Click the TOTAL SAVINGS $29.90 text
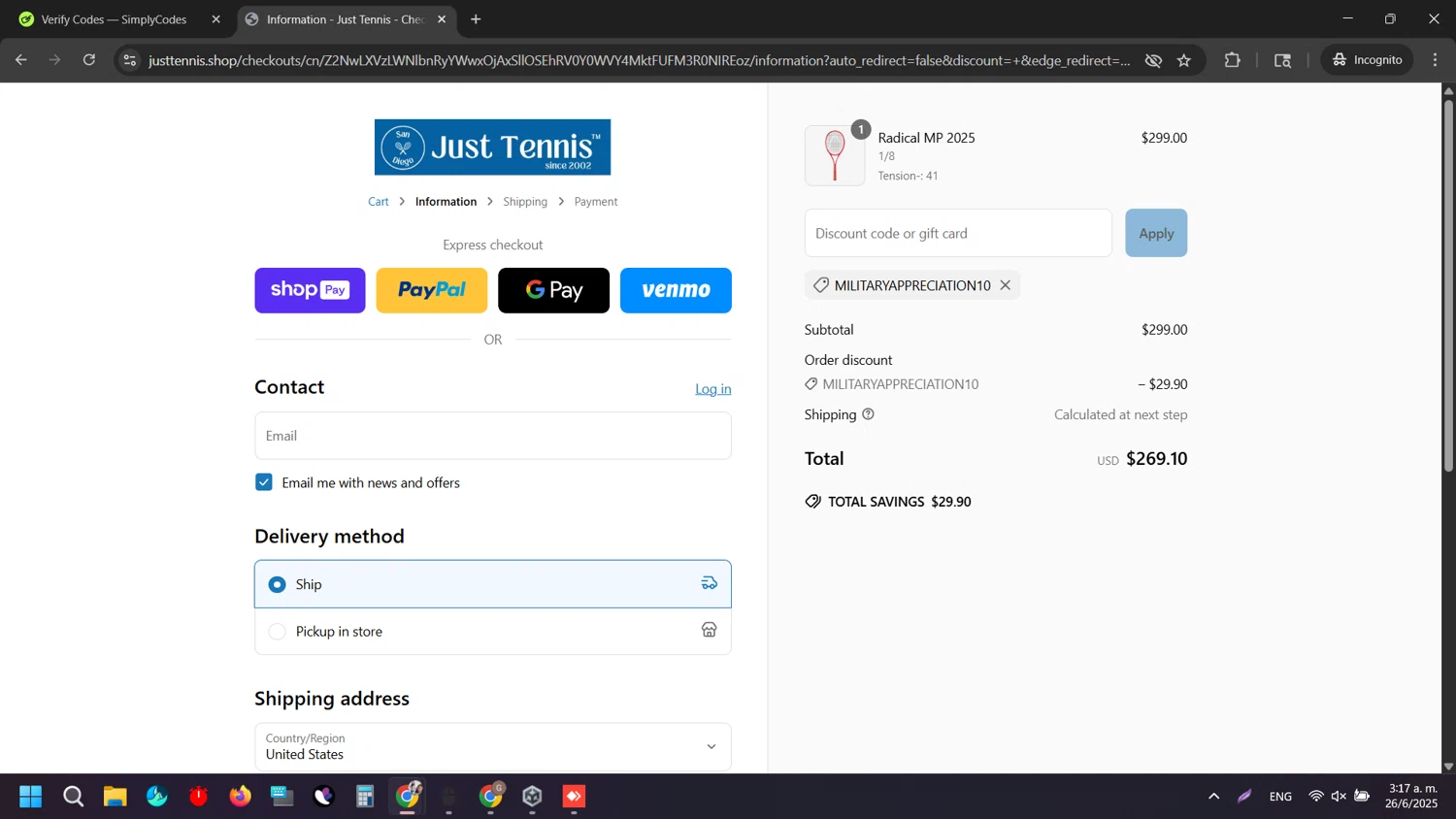 point(900,502)
